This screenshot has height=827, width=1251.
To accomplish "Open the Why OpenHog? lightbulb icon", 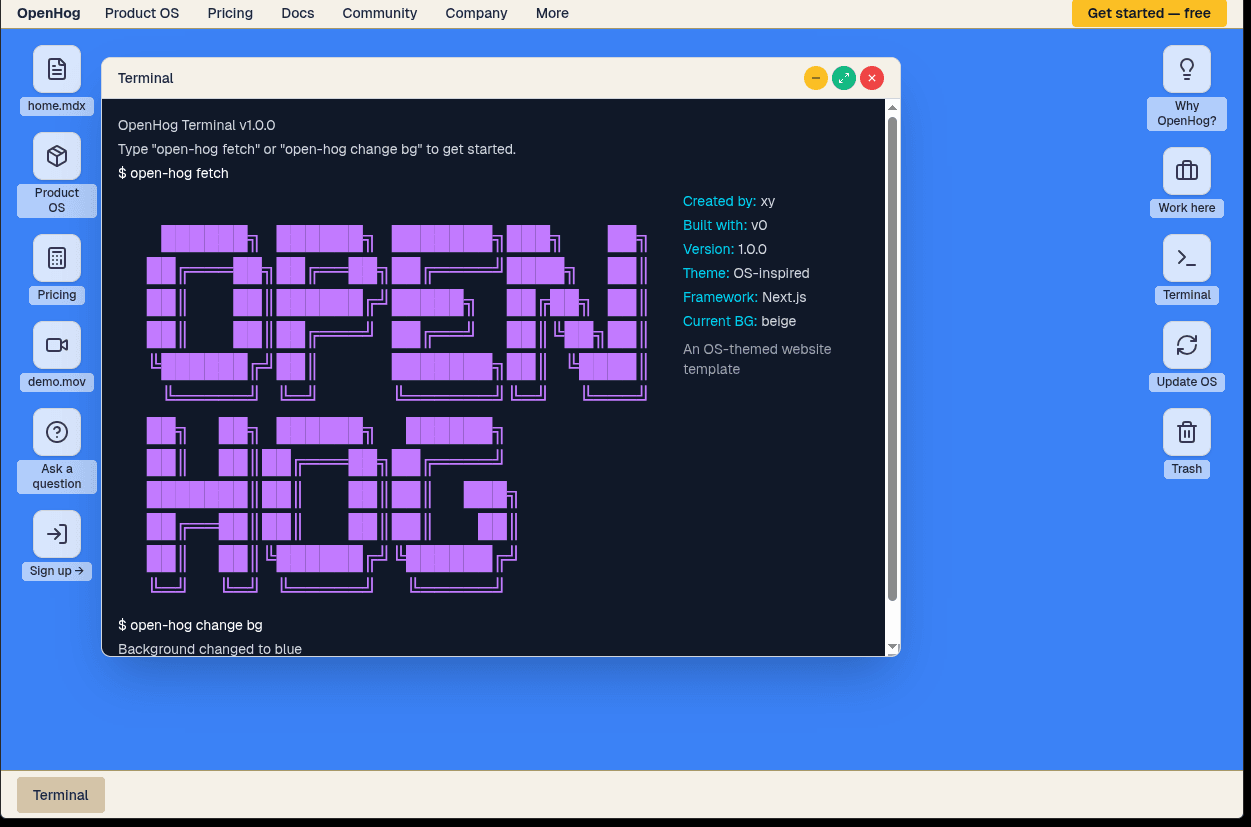I will tap(1186, 69).
